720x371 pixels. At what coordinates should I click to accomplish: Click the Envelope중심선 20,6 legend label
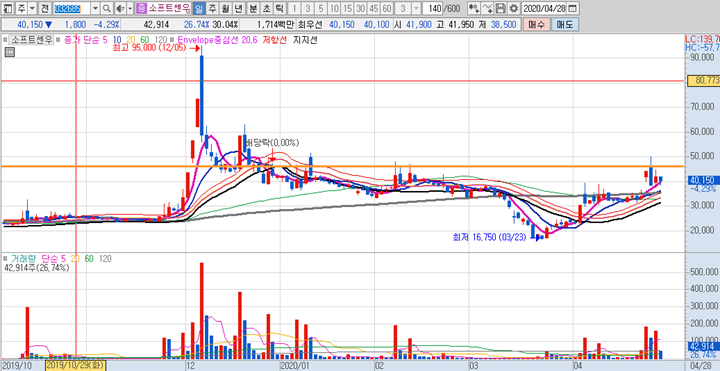216,40
